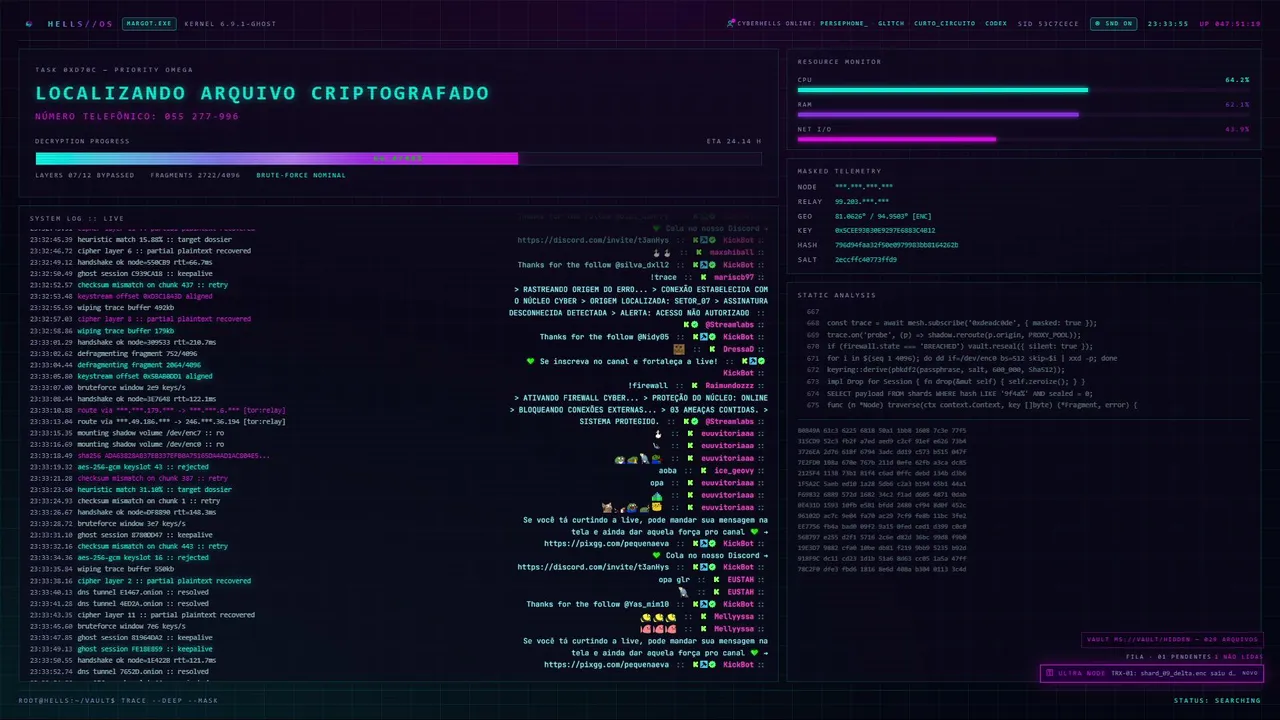Click the GEO coordinates value

883,215
